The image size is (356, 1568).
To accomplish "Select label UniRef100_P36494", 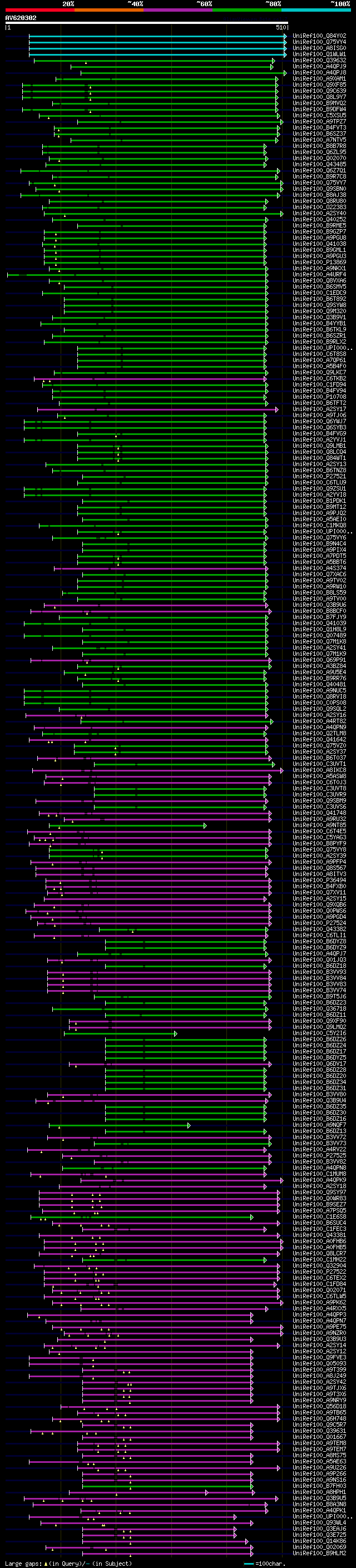I will [319, 880].
